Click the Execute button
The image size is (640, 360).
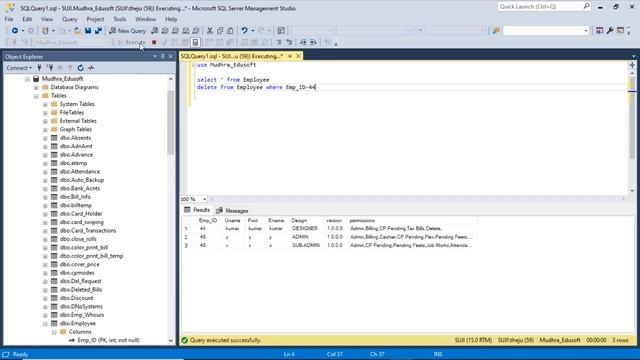tap(131, 42)
